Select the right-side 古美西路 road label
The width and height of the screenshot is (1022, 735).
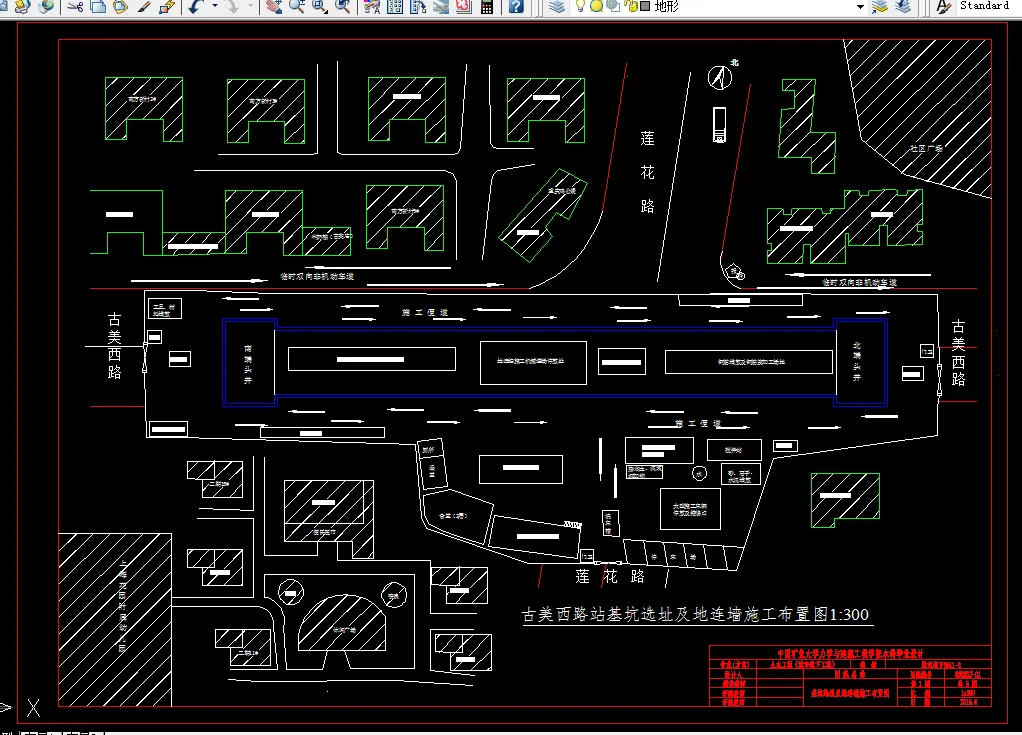click(x=957, y=353)
